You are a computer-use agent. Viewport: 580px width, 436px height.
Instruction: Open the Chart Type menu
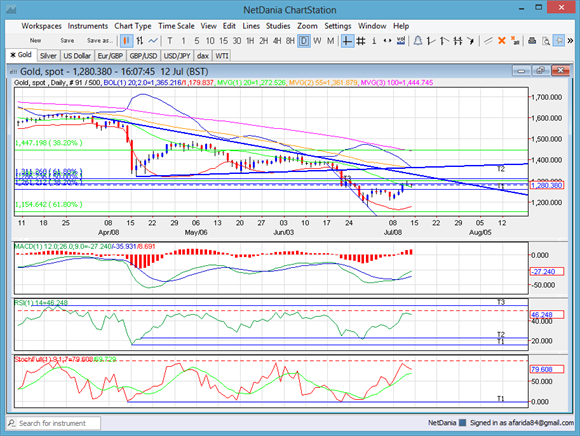(133, 26)
